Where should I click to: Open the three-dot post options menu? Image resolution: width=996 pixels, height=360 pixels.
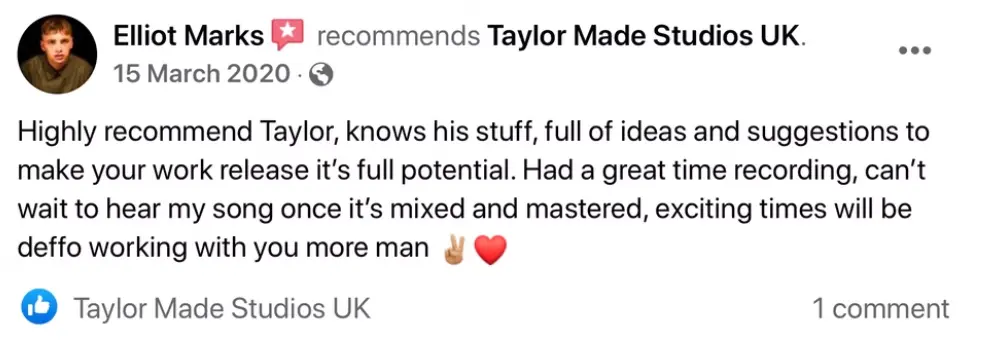click(915, 50)
